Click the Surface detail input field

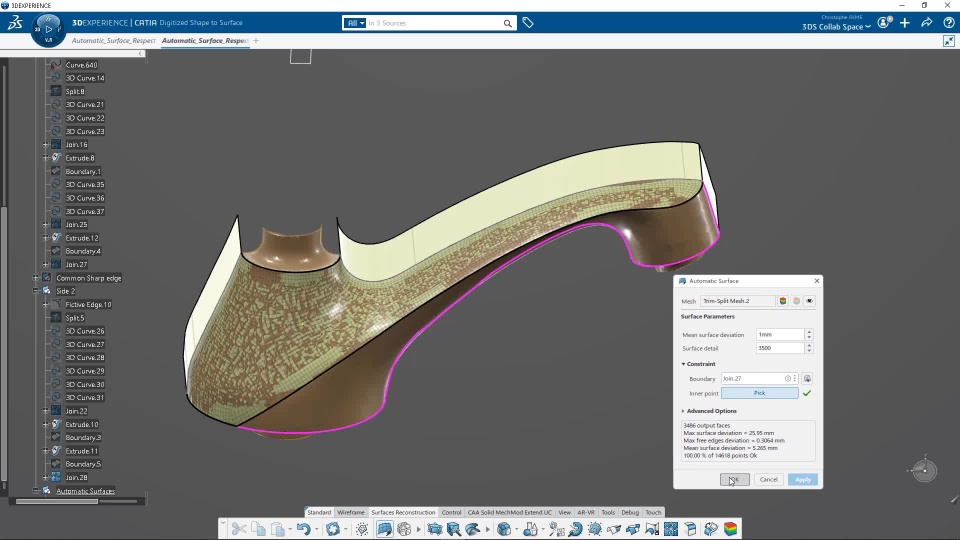(x=779, y=348)
